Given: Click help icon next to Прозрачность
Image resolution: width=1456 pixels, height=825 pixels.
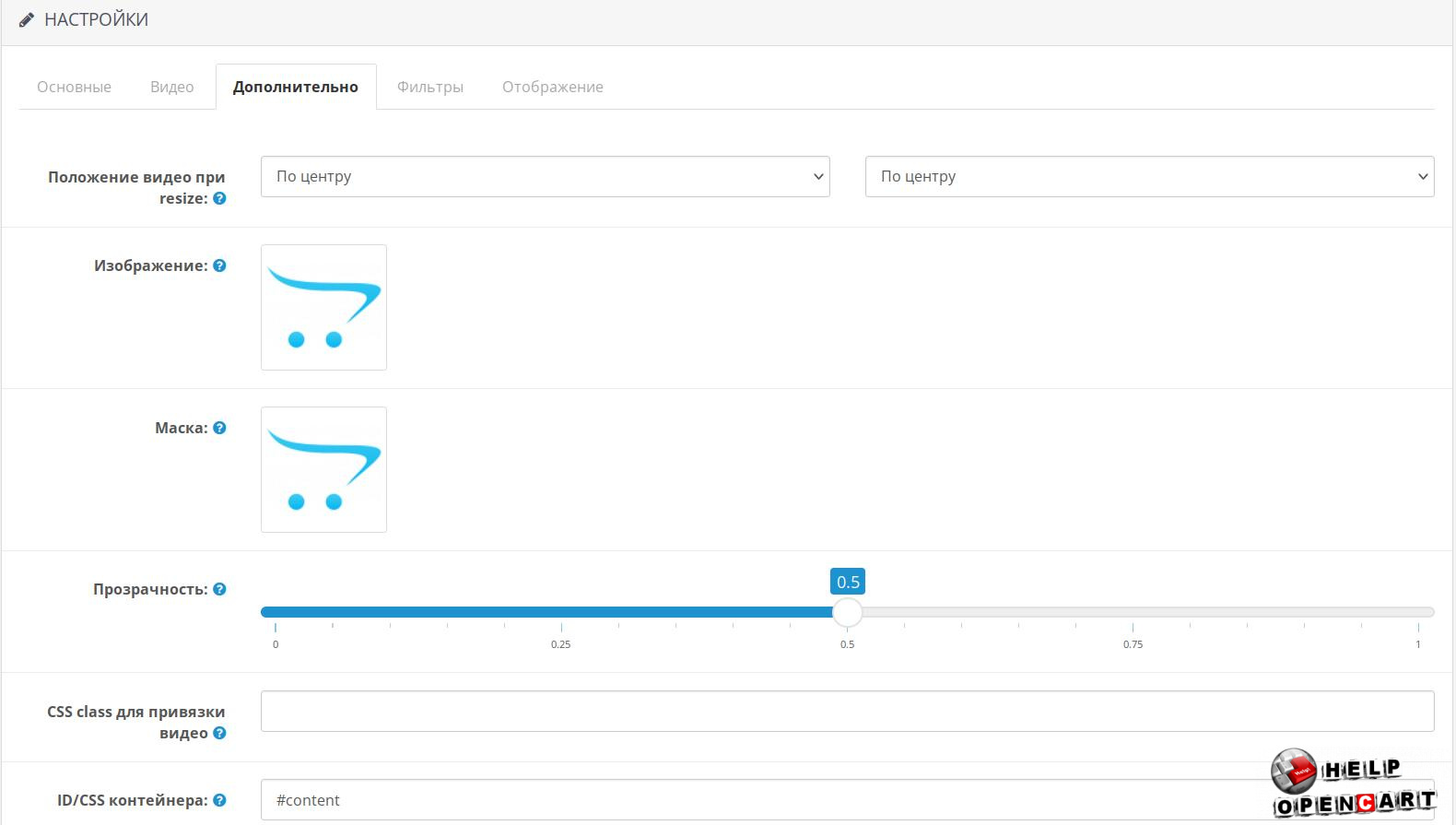Looking at the screenshot, I should click(219, 589).
